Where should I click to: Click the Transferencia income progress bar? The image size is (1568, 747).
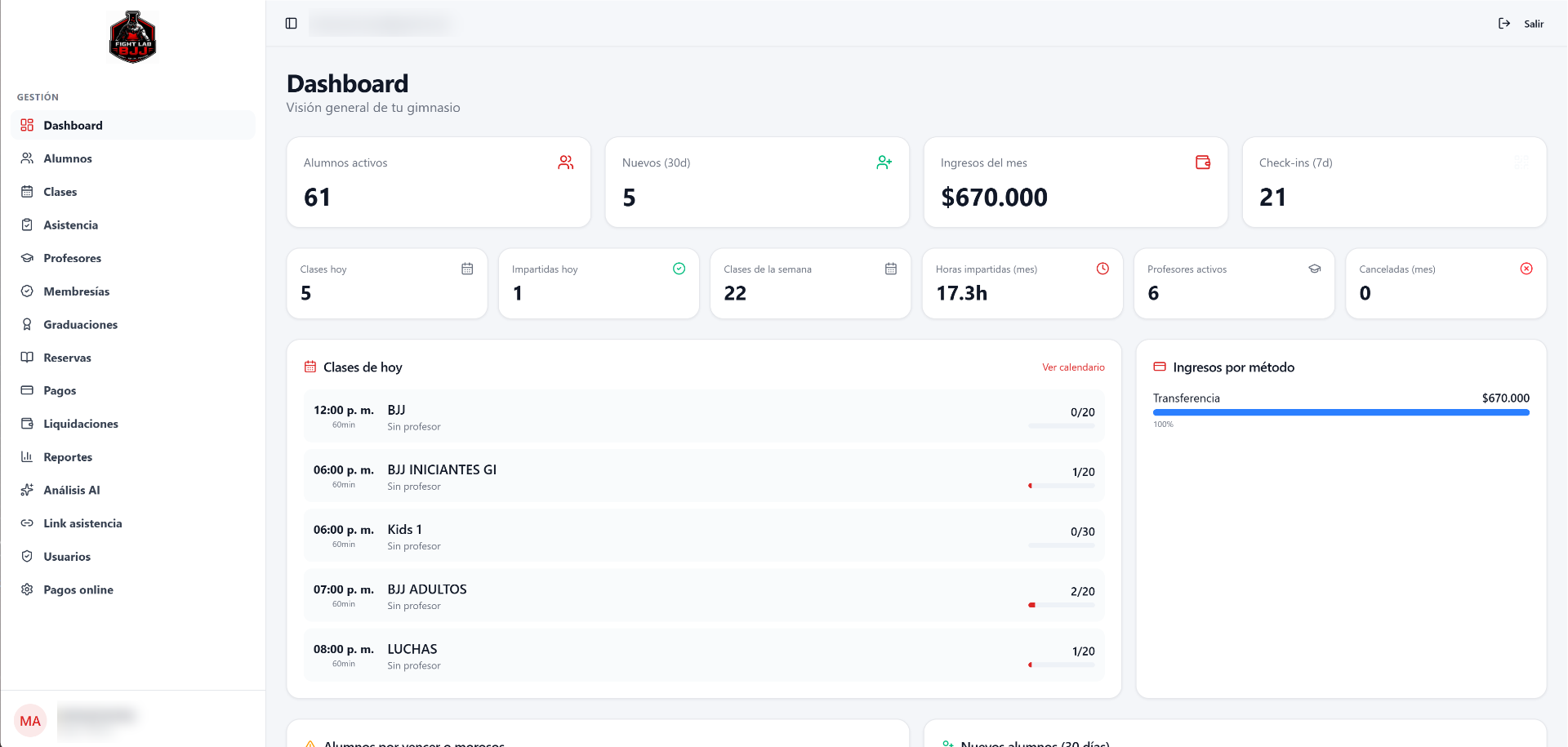[x=1341, y=413]
